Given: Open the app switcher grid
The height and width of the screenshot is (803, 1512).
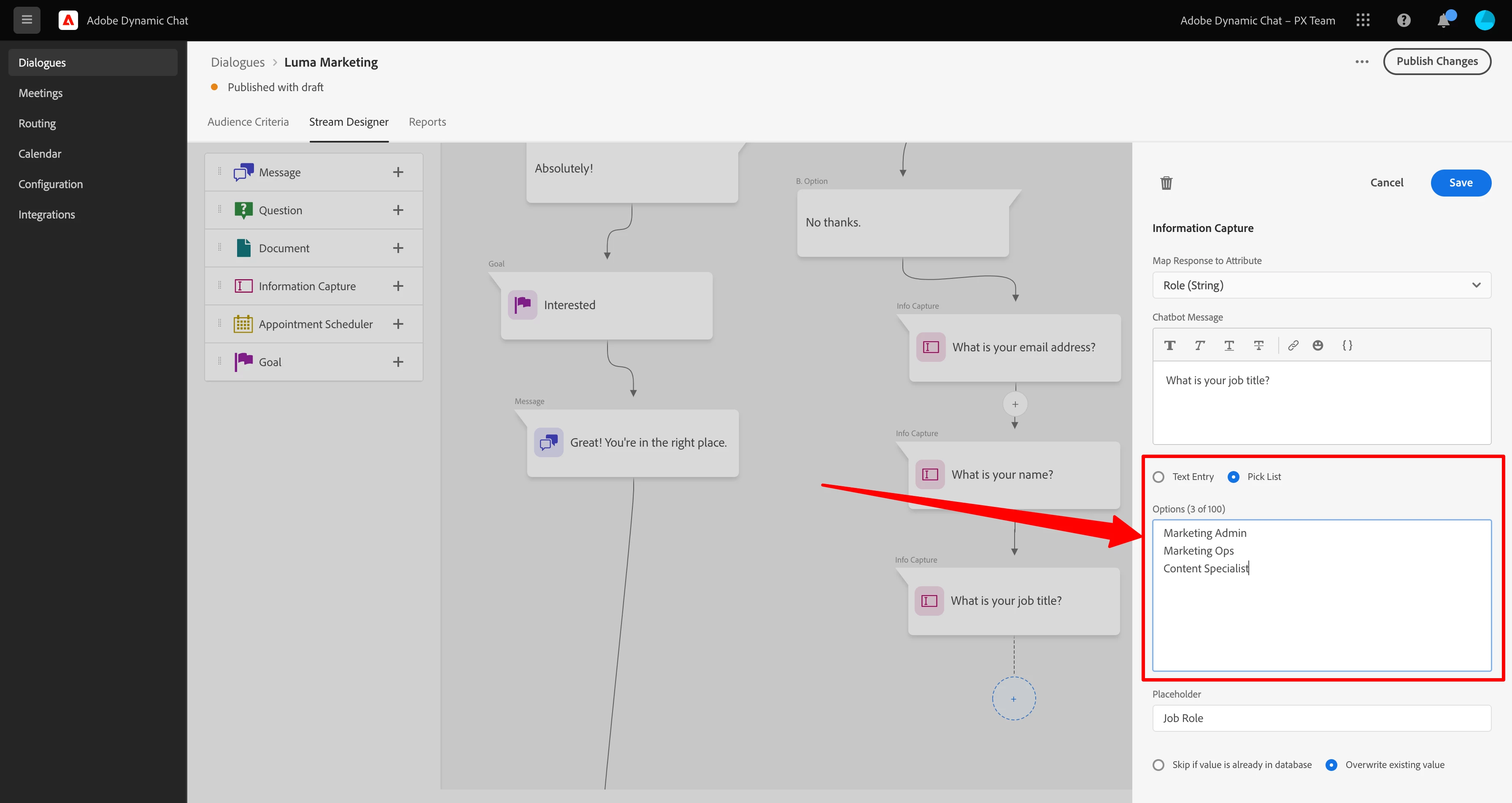Looking at the screenshot, I should [x=1363, y=21].
